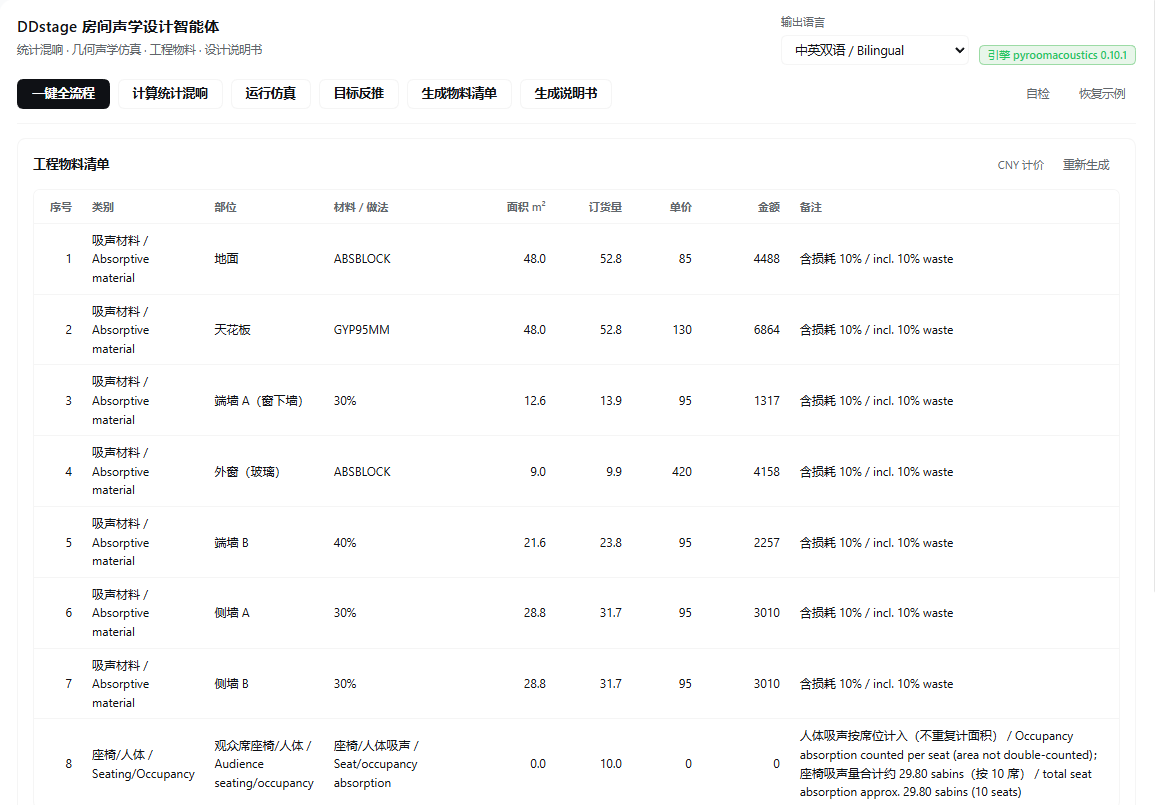Click the occupancy absorption remark in row 8
Screen dimensions: 1155x805
tap(949, 764)
